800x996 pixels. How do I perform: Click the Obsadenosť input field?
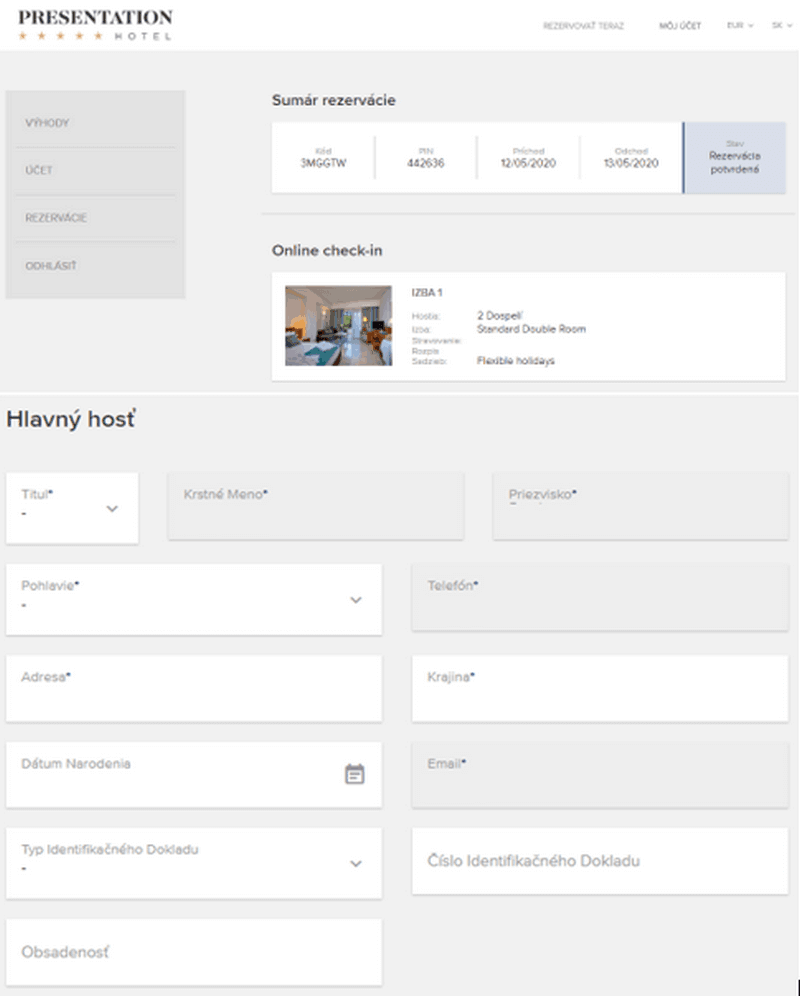(x=194, y=952)
